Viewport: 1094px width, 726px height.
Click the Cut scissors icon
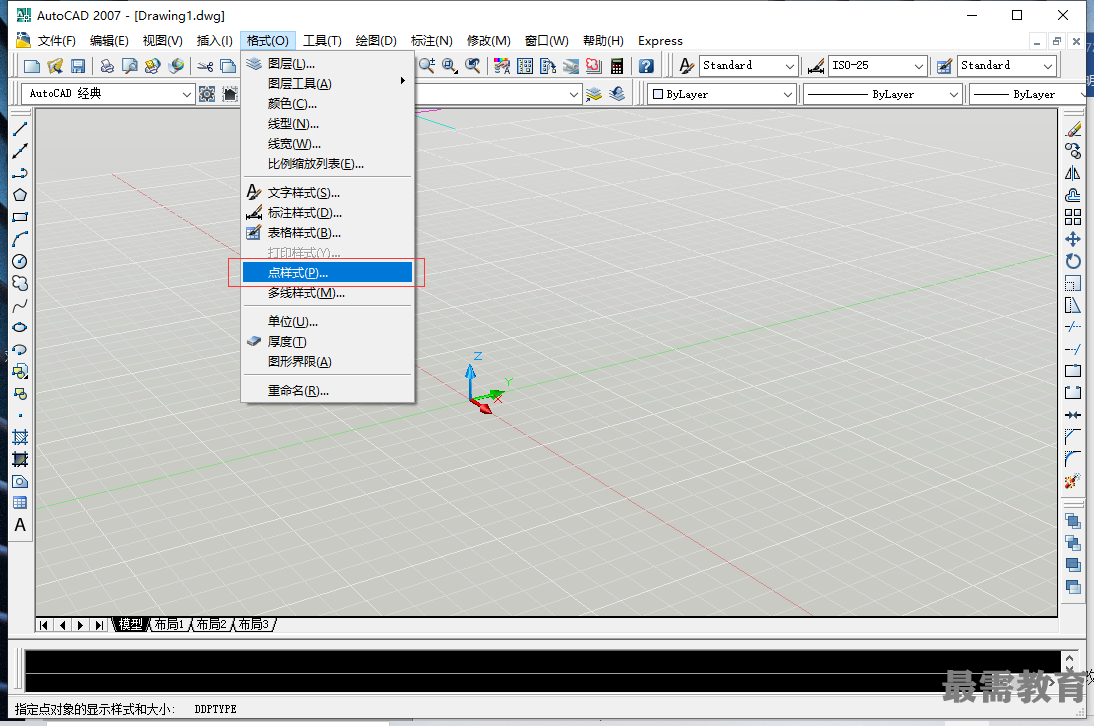pos(205,66)
